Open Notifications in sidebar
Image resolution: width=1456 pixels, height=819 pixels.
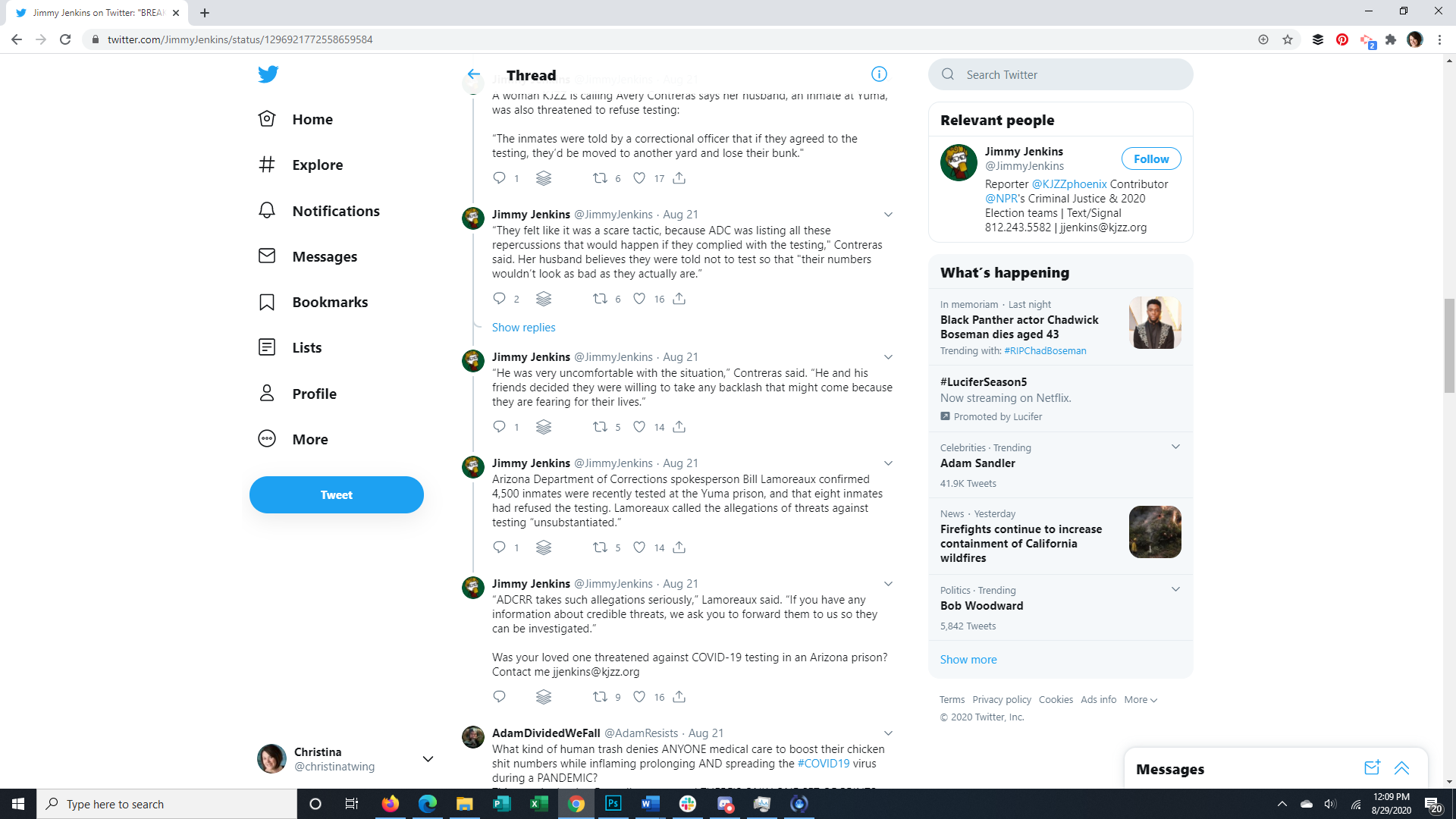(x=335, y=211)
